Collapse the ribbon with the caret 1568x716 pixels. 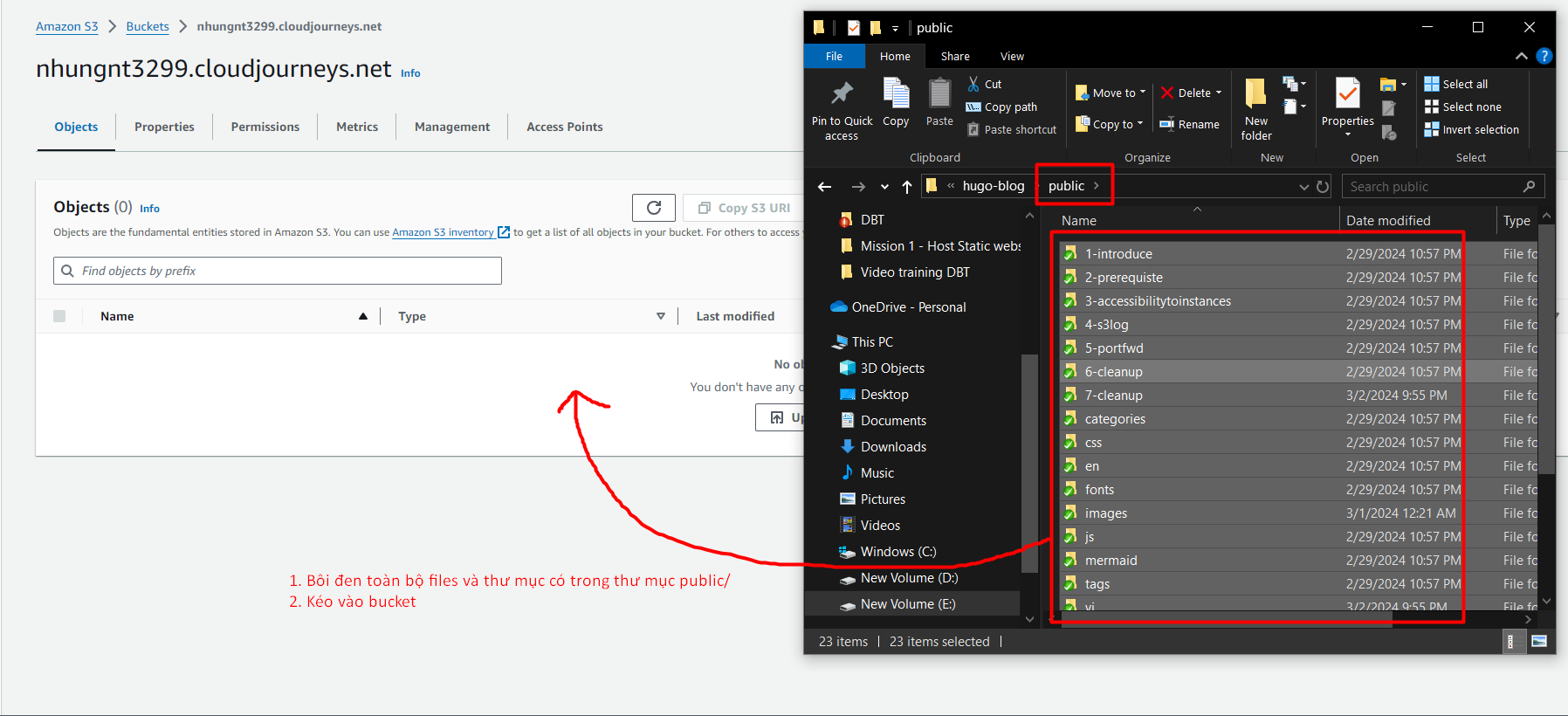pos(1521,56)
